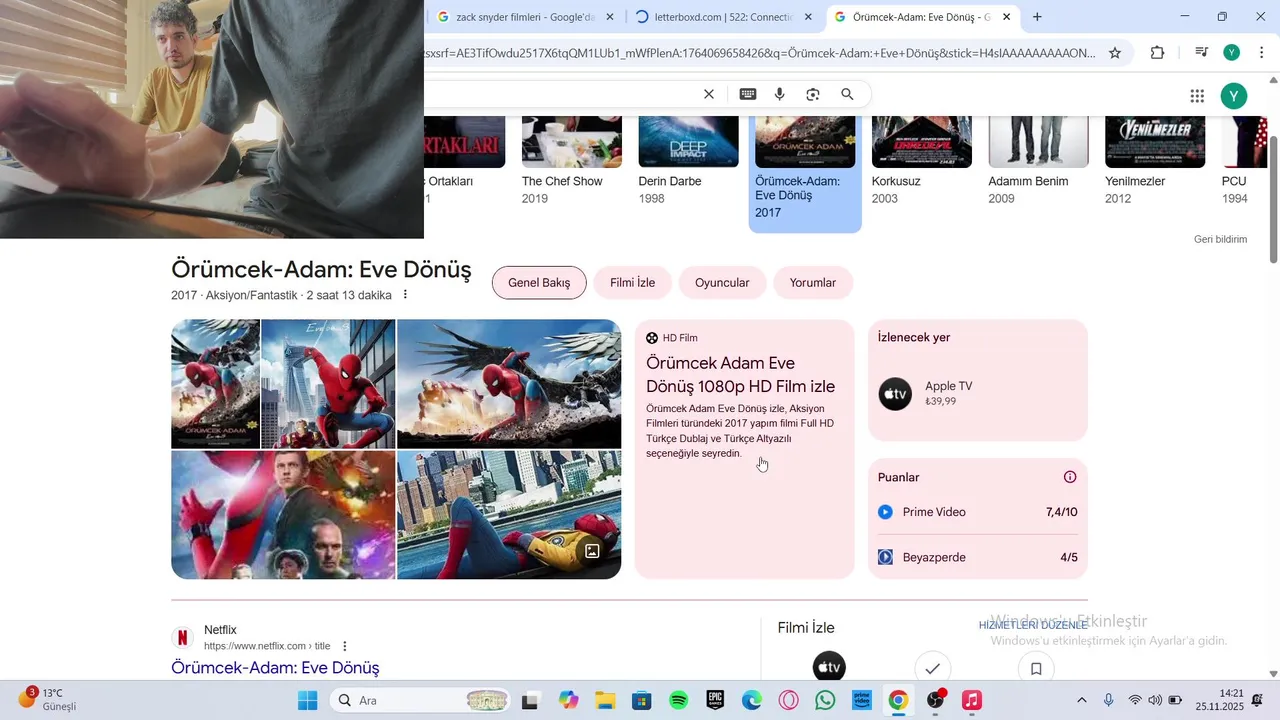Open The Chef Show carousel card
1280x720 pixels.
(572, 163)
